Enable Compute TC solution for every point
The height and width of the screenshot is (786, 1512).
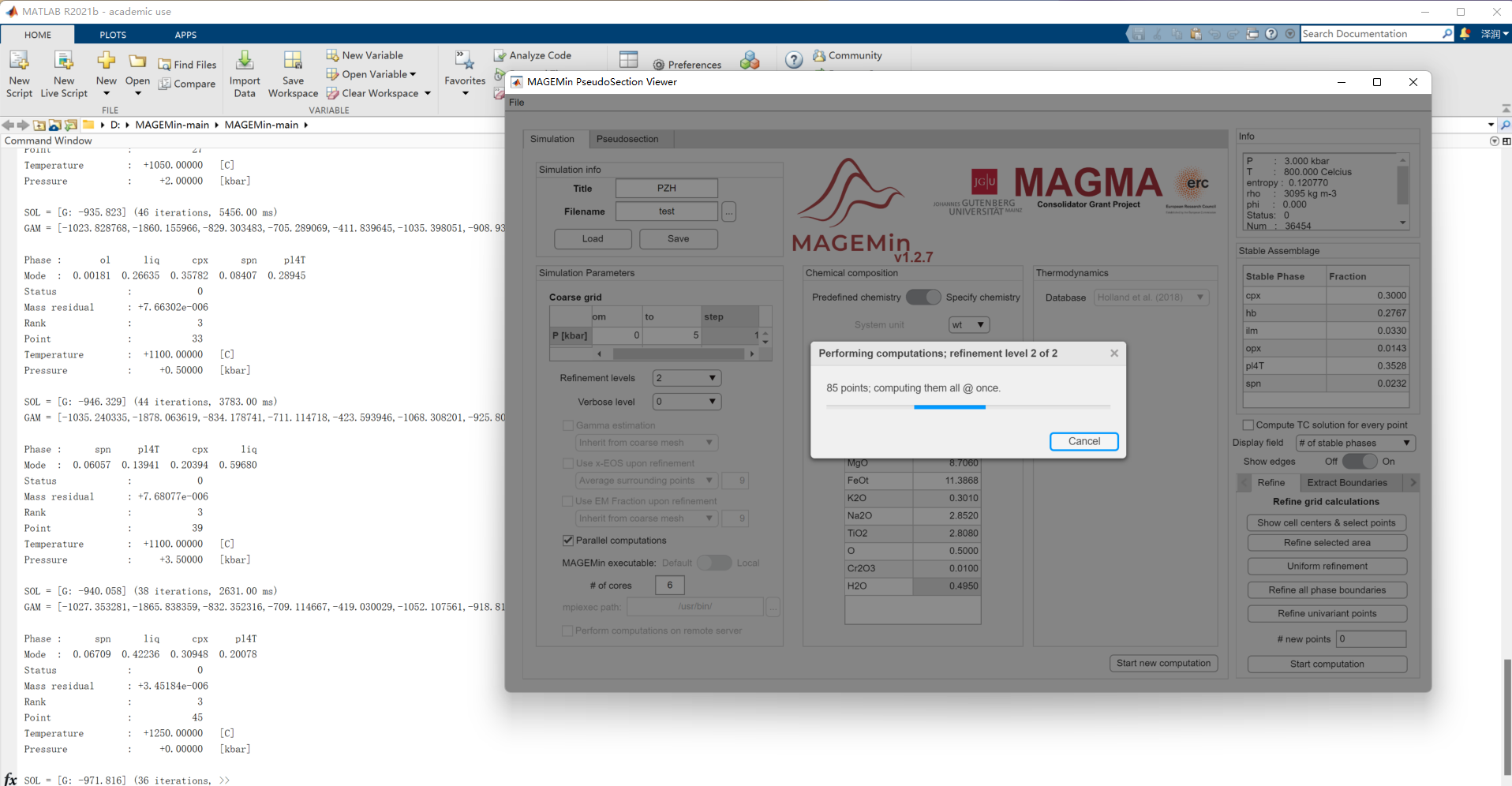[1248, 425]
